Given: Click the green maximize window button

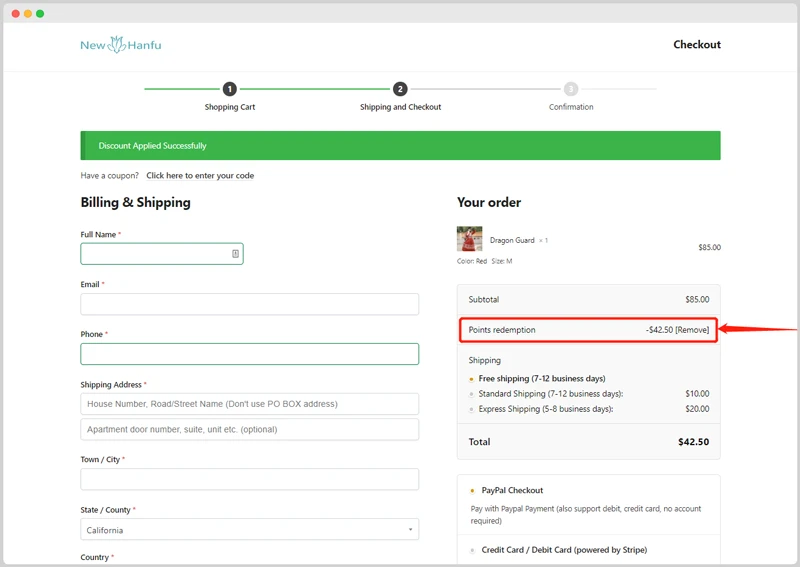Looking at the screenshot, I should pos(40,13).
